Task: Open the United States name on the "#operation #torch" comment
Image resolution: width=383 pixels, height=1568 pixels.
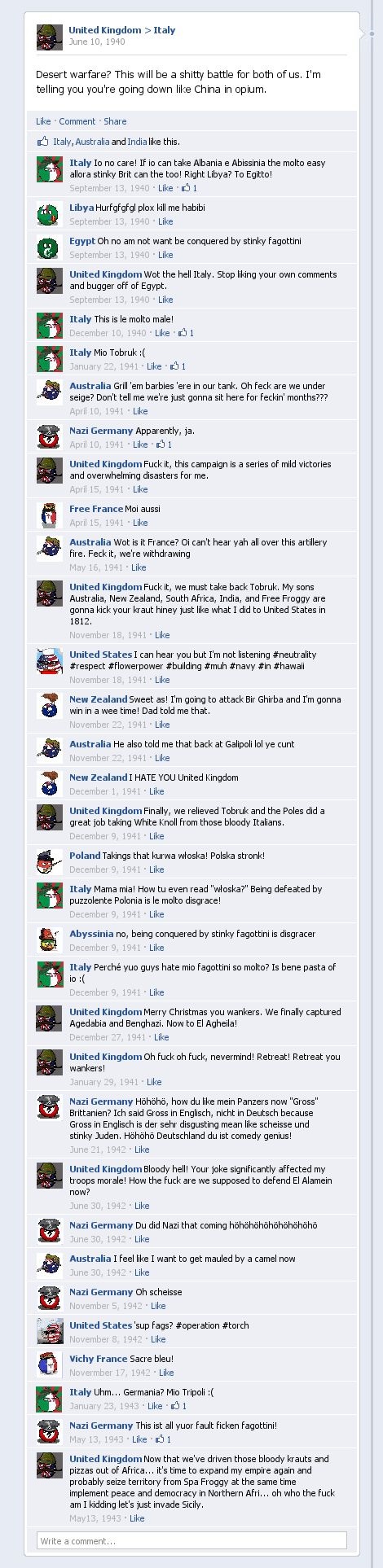Action: [100, 1325]
